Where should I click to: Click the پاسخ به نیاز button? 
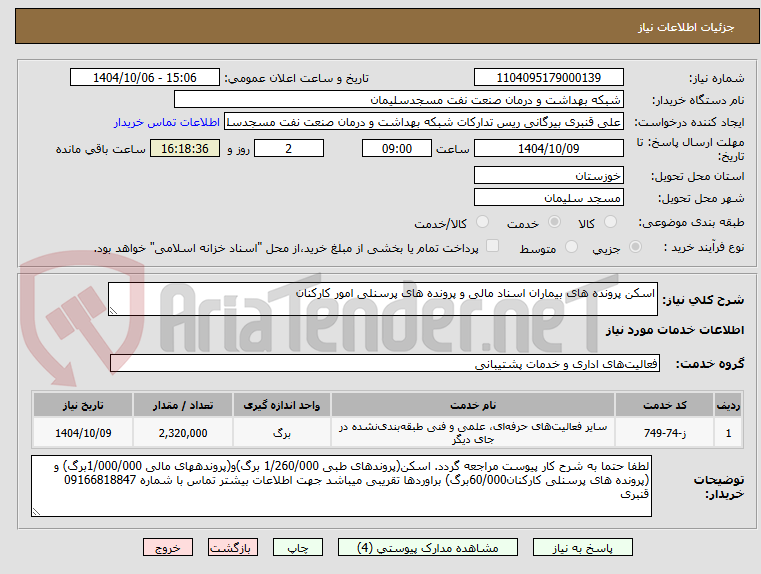coord(582,547)
